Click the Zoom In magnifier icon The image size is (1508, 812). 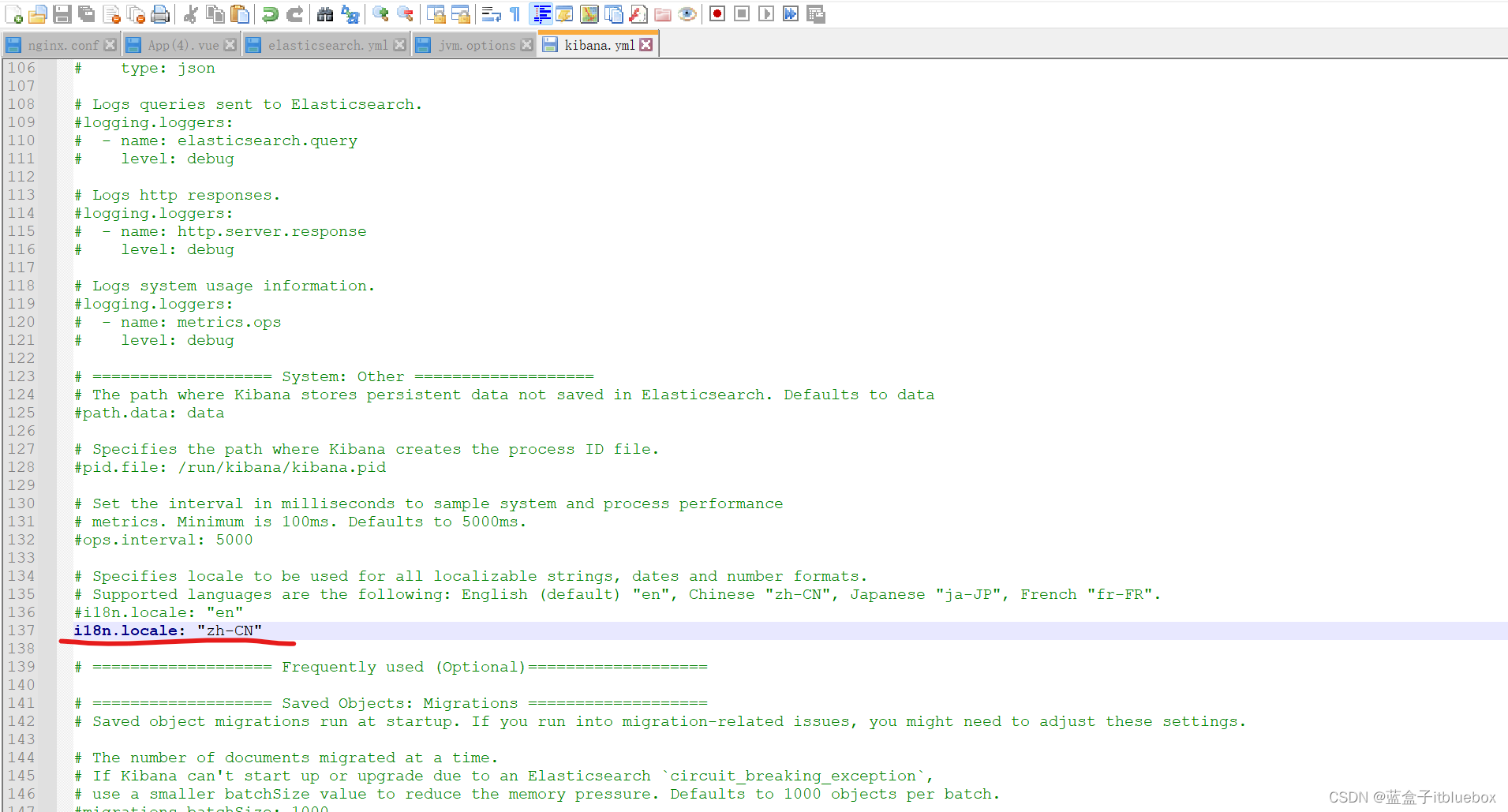380,14
